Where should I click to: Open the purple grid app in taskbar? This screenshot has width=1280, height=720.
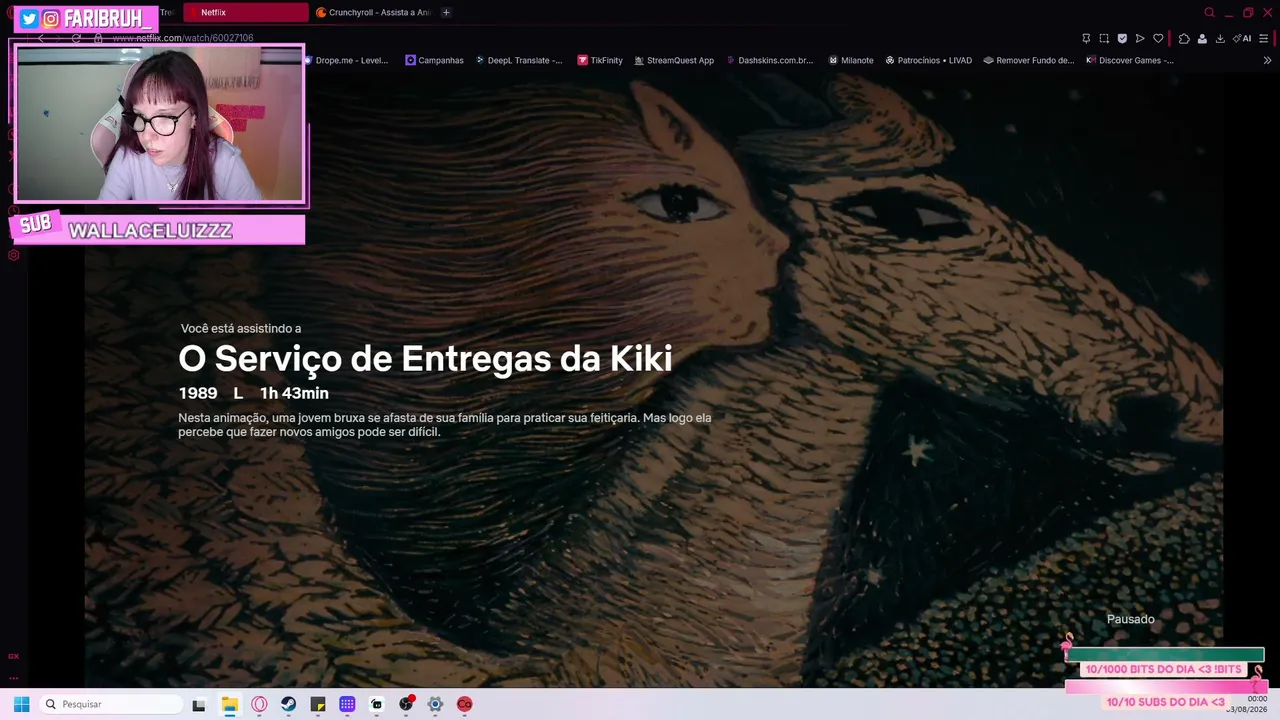point(347,705)
